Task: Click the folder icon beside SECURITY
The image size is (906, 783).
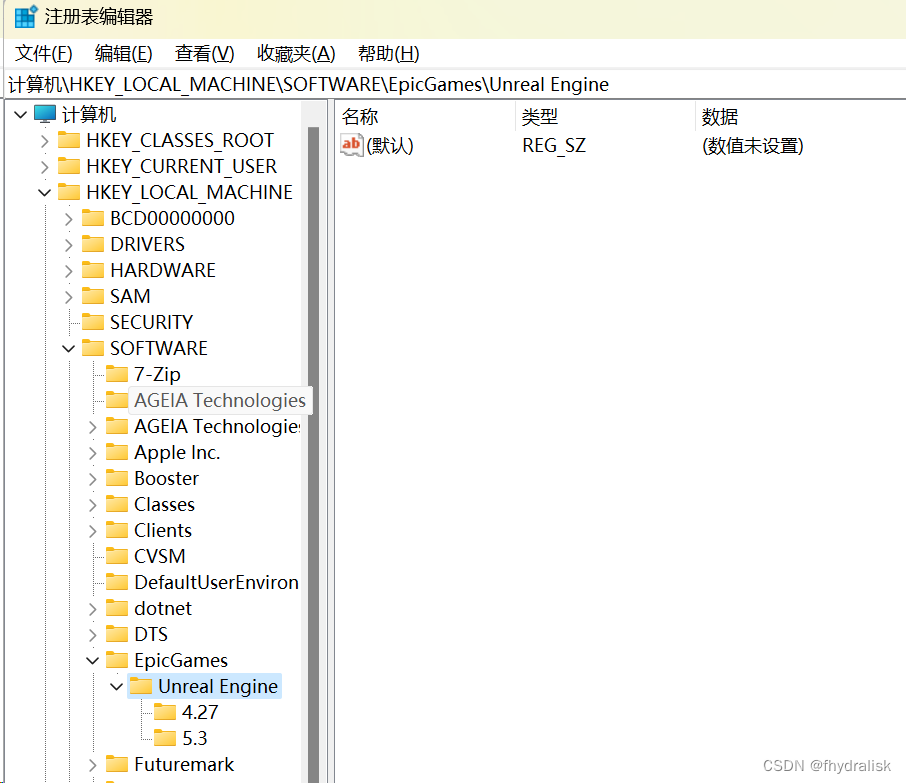Action: click(x=93, y=322)
